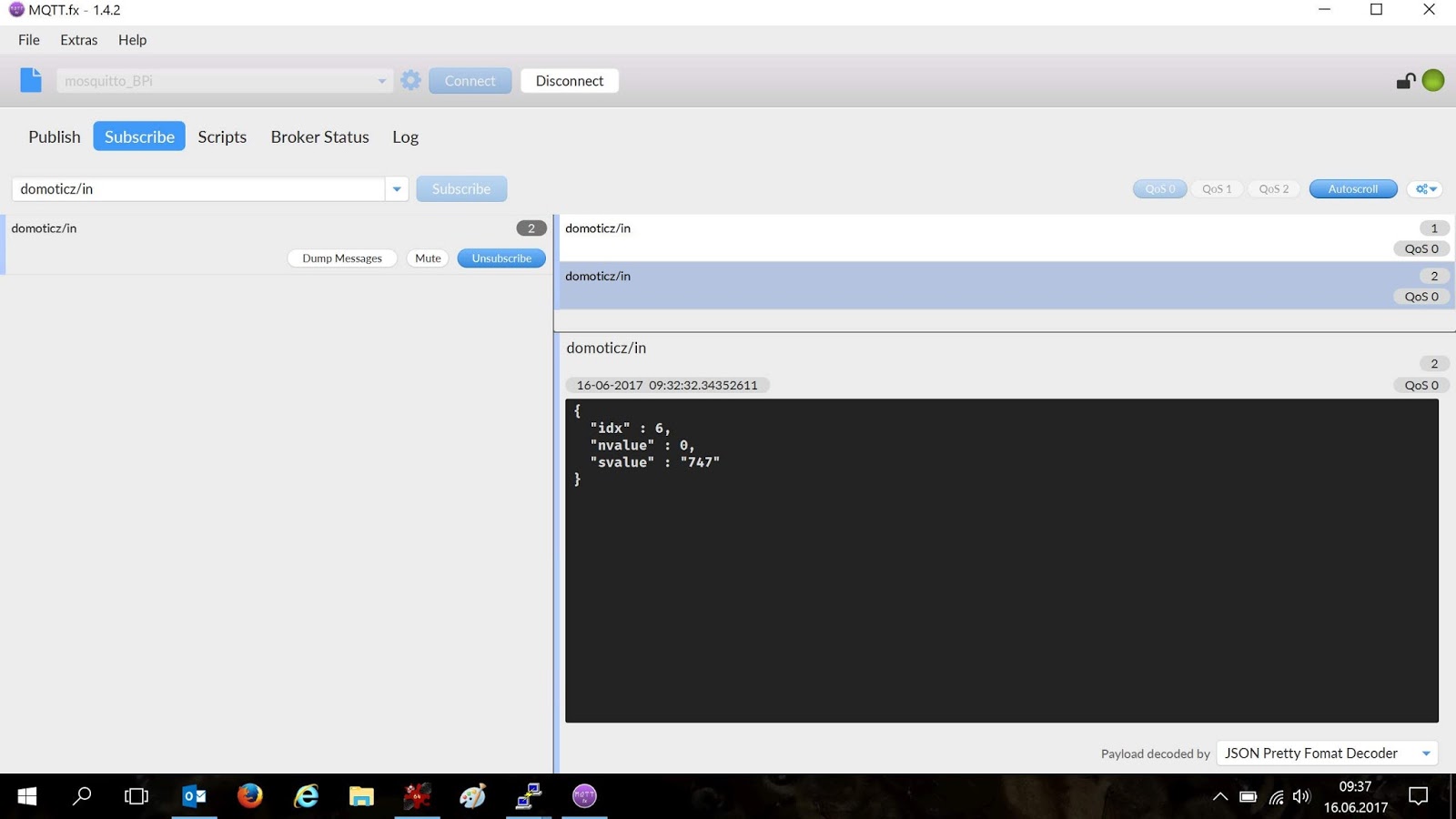Check the battery tray icon
Viewport: 1456px width, 819px height.
1248,797
